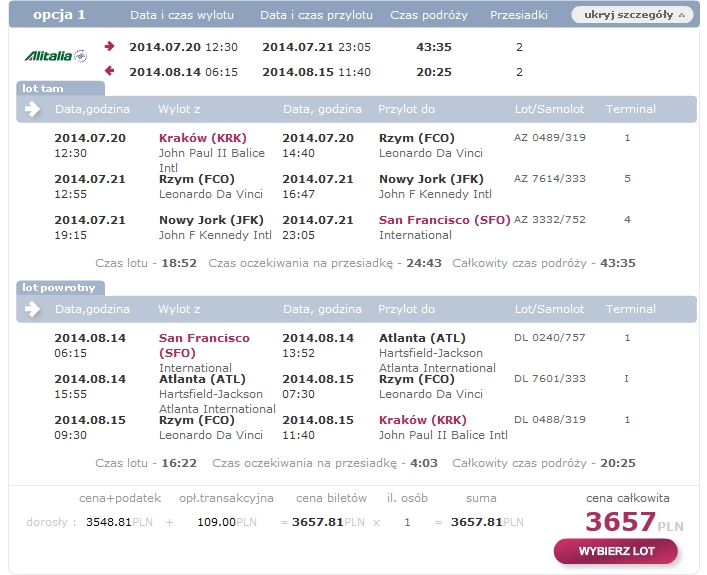Click San Francisco (SFO) arrival in outbound flight
Screen dimensions: 707x575
[444, 220]
